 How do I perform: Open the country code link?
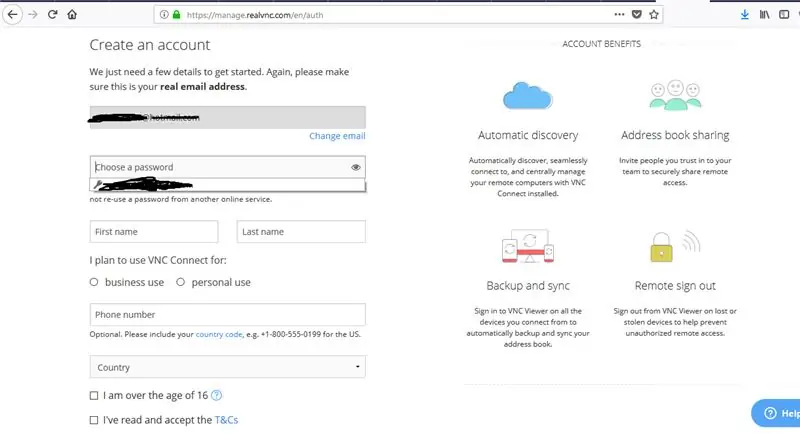pyautogui.click(x=219, y=335)
